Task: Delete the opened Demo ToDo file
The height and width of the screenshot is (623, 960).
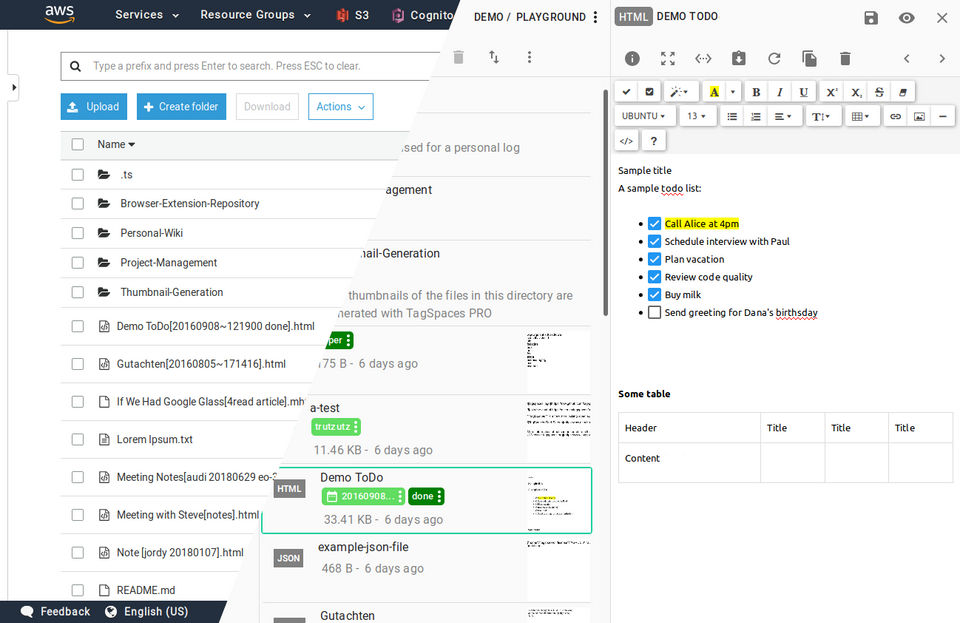Action: point(846,58)
